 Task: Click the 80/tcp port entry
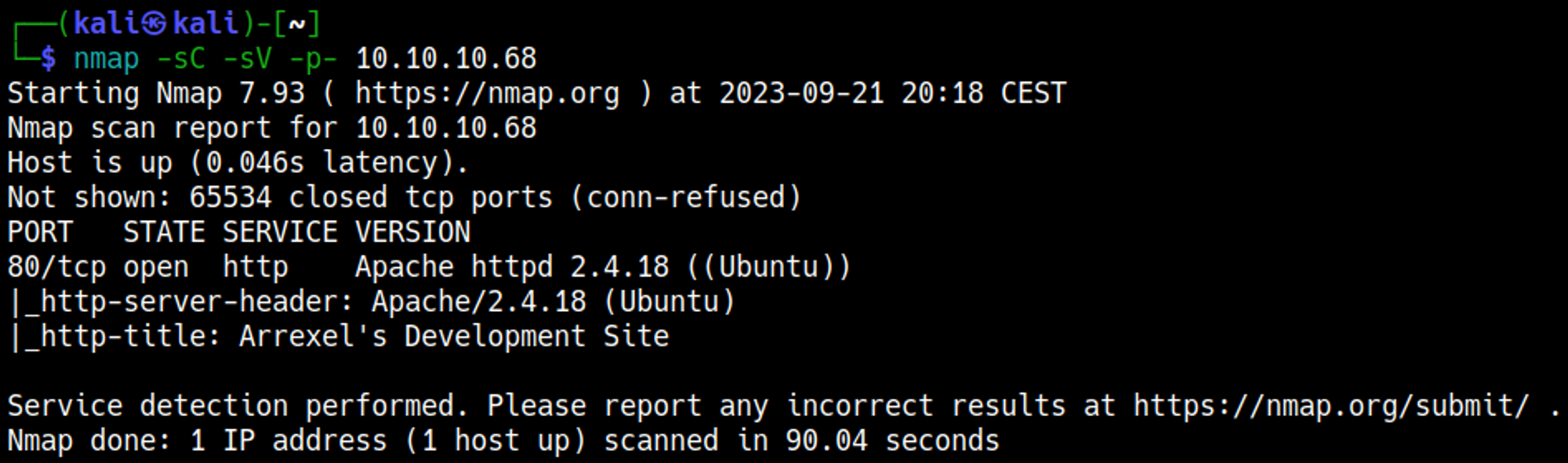56,267
